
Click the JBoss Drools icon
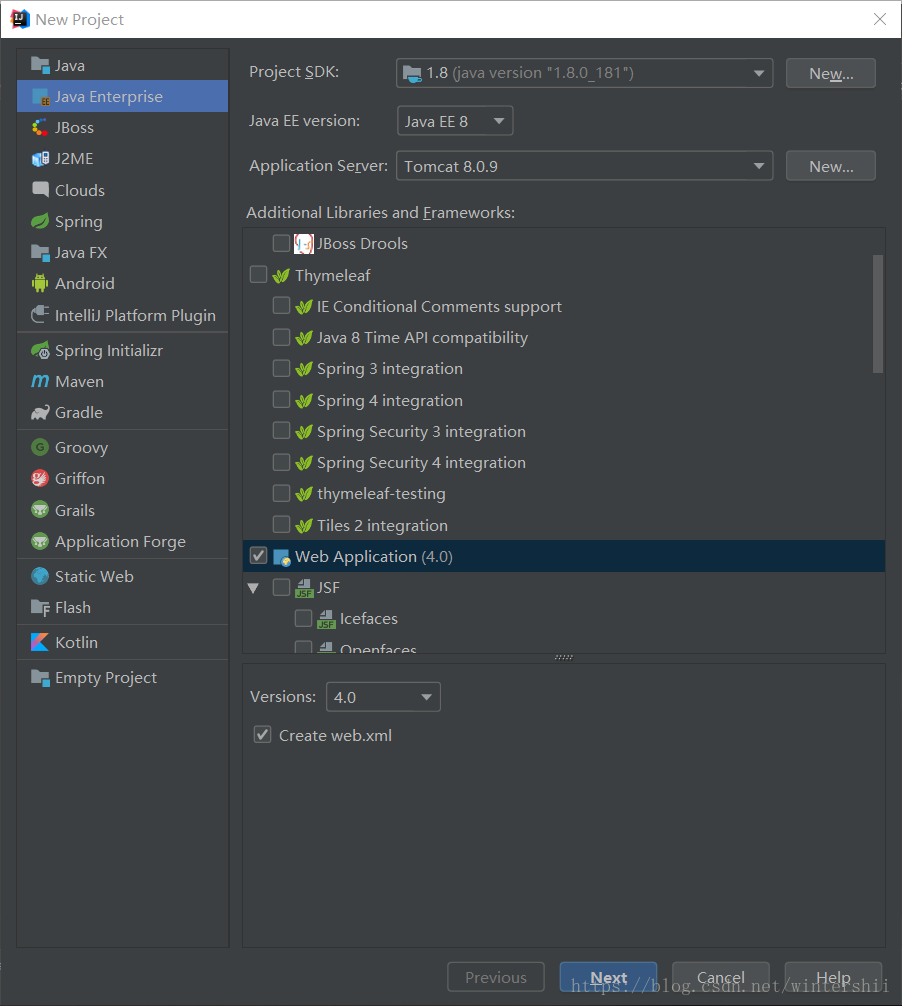pos(303,244)
